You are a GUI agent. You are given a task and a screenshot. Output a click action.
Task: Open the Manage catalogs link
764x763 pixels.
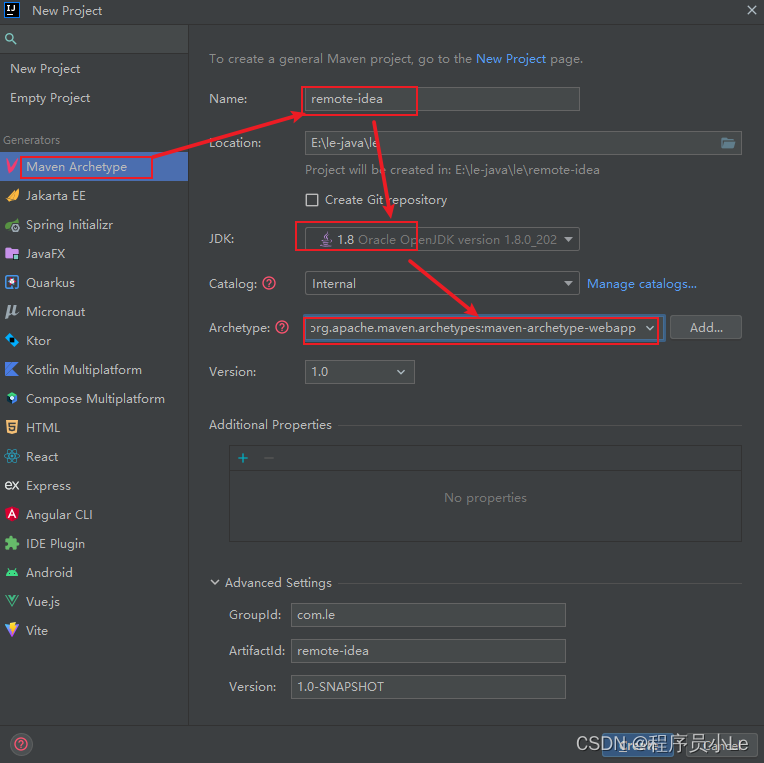point(642,284)
